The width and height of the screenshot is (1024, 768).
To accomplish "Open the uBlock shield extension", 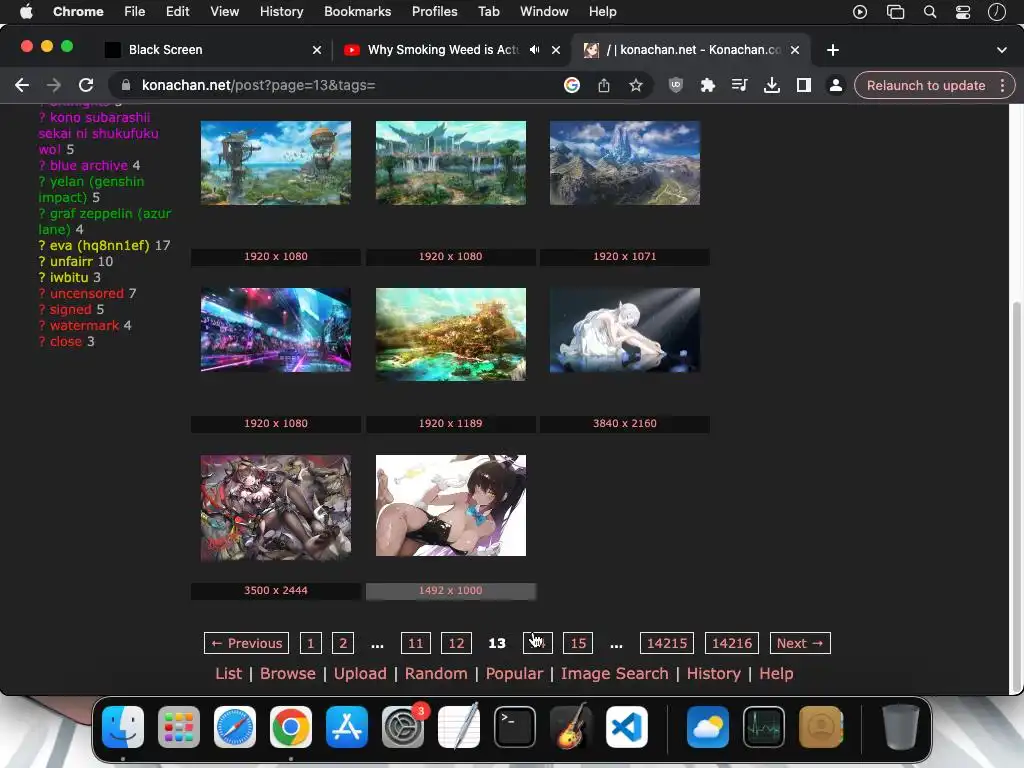I will [x=676, y=85].
